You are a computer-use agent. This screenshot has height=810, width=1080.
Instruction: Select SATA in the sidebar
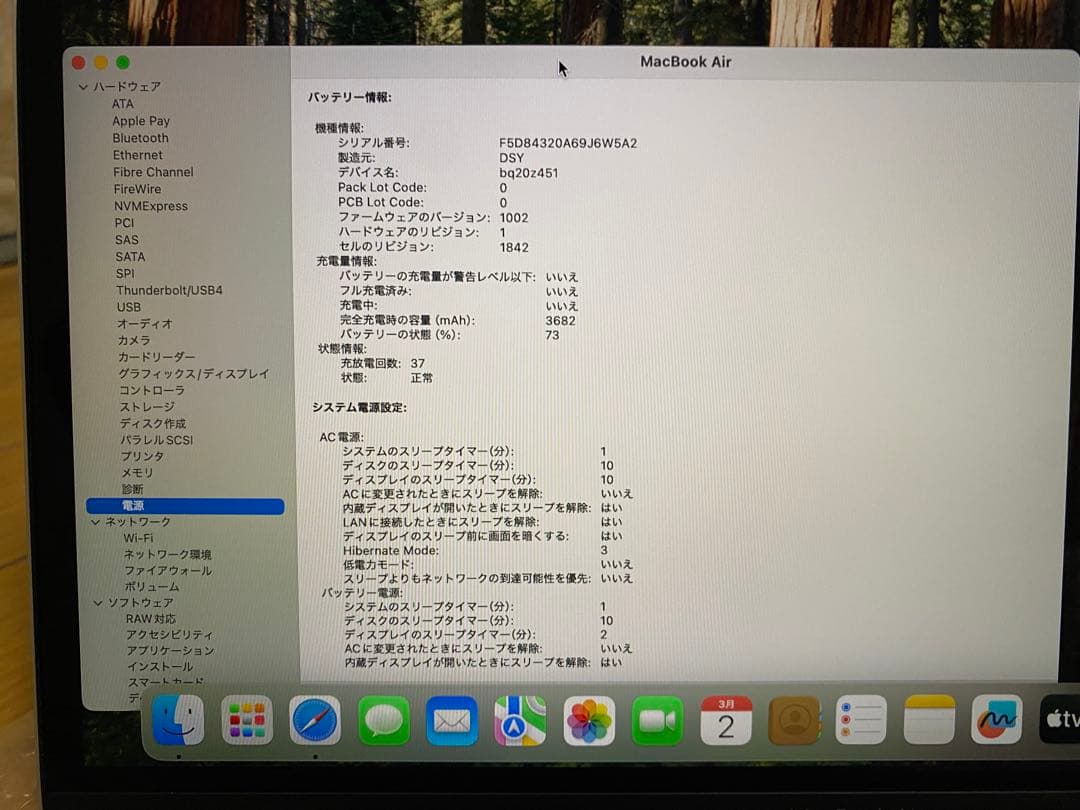point(129,257)
